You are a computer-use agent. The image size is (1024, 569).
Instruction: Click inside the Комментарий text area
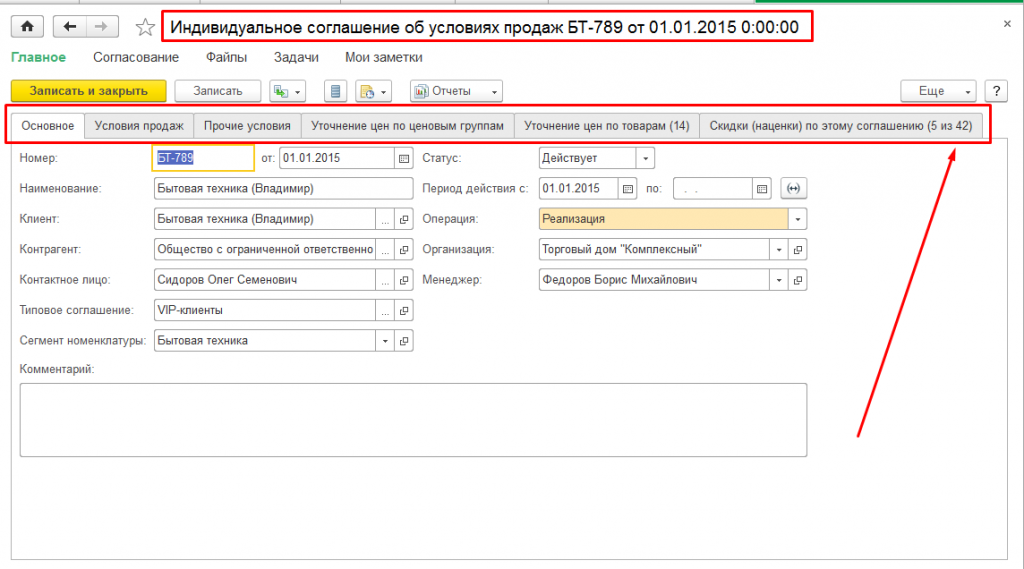[x=412, y=420]
